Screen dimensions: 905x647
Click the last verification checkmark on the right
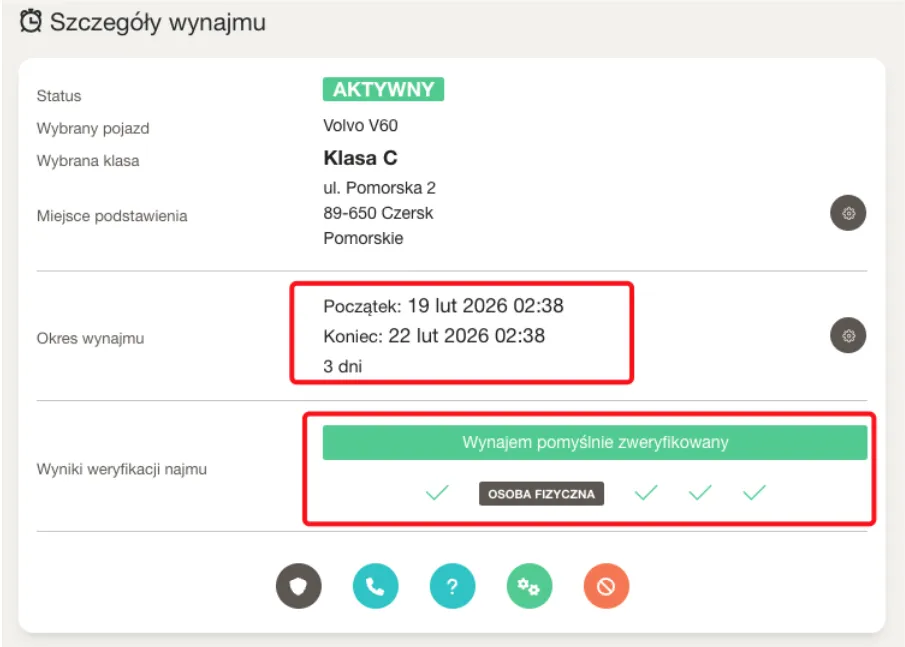coord(754,492)
